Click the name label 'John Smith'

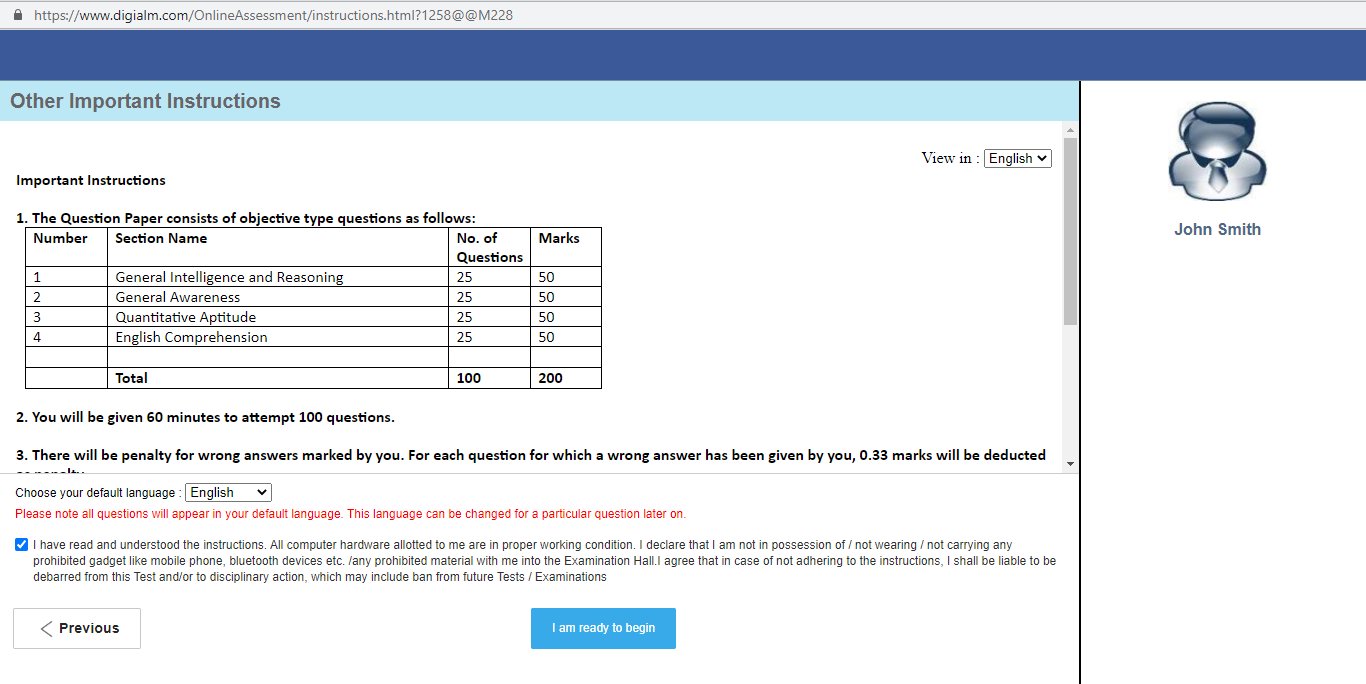pyautogui.click(x=1217, y=229)
